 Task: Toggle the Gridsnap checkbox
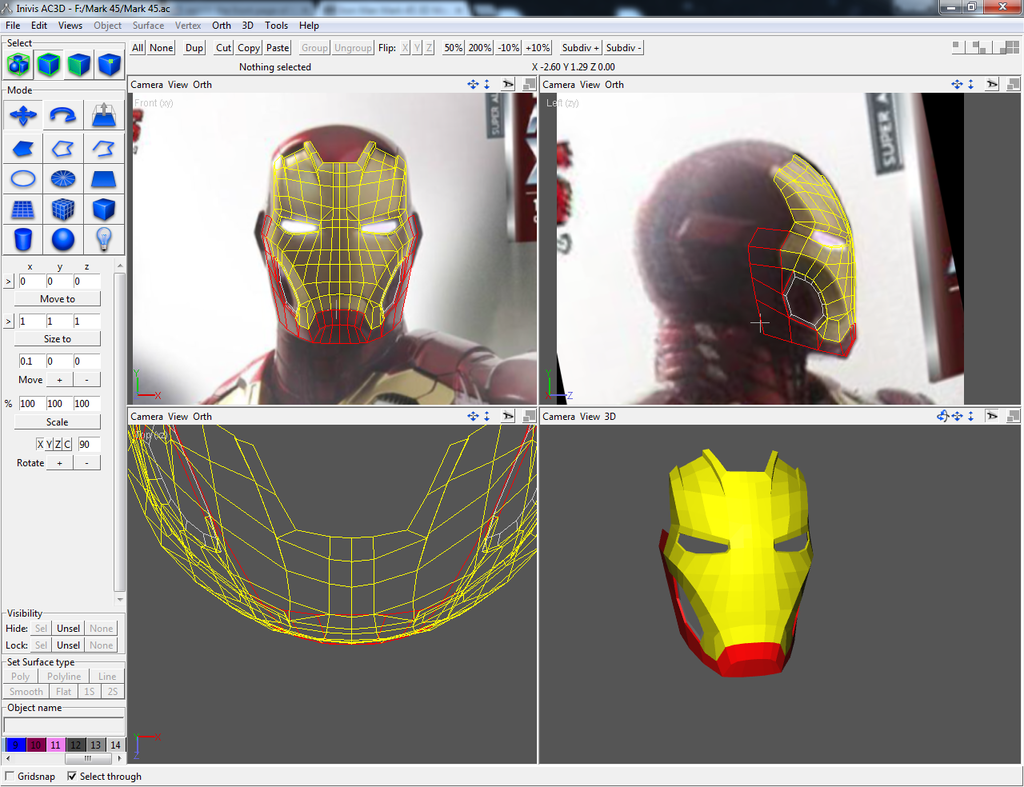pyautogui.click(x=10, y=776)
